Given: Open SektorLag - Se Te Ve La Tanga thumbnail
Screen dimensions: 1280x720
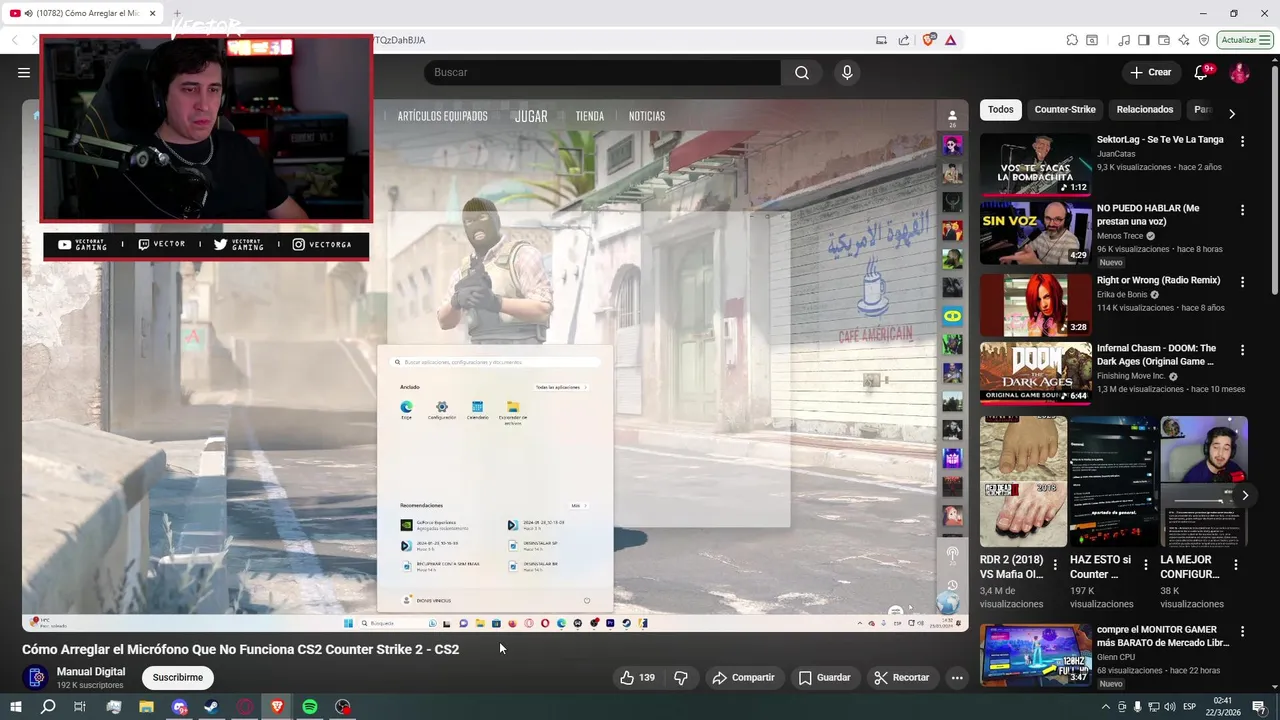Looking at the screenshot, I should (x=1035, y=164).
